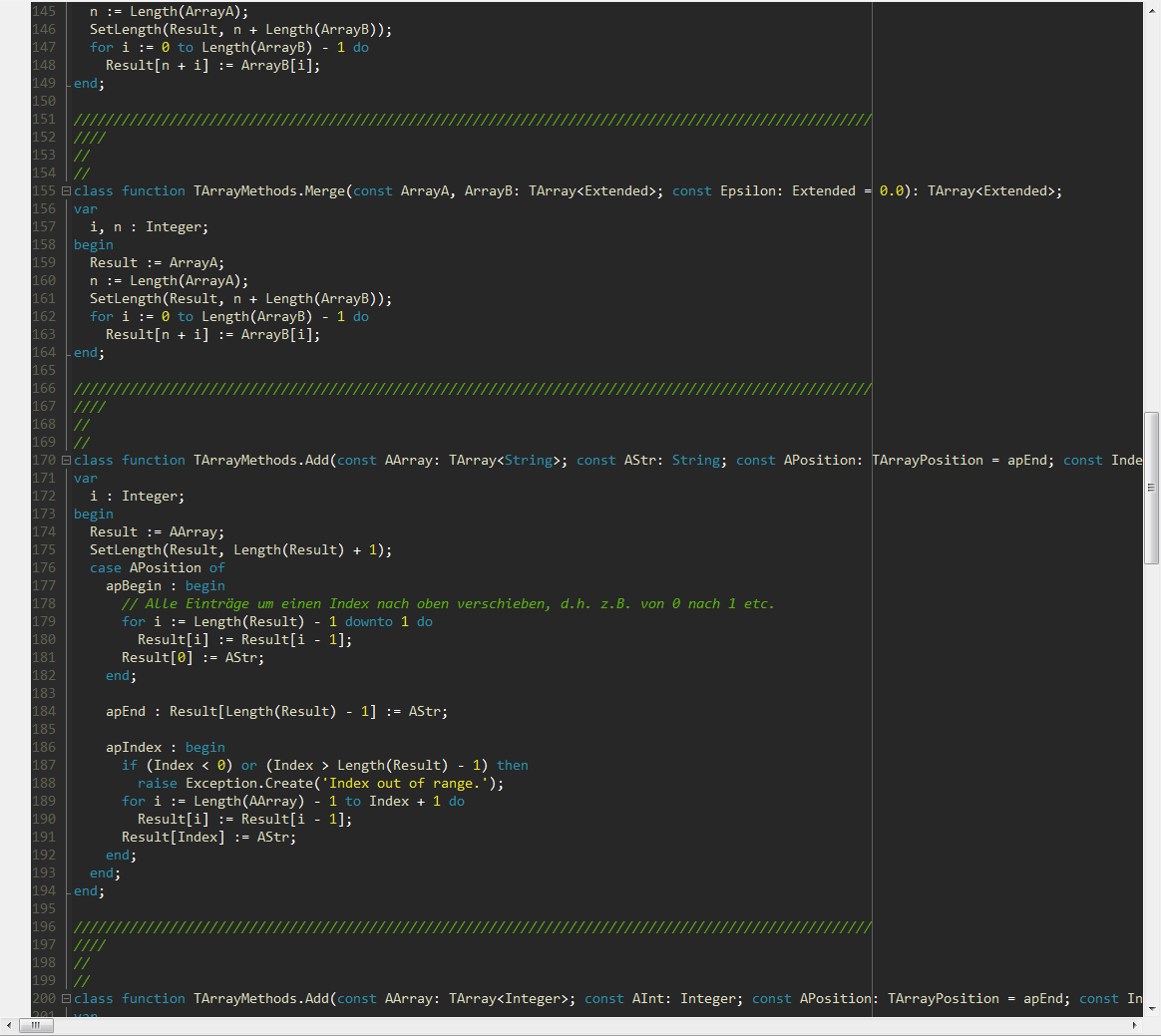
Task: Click the apIndex case label on line 186
Action: [x=133, y=748]
